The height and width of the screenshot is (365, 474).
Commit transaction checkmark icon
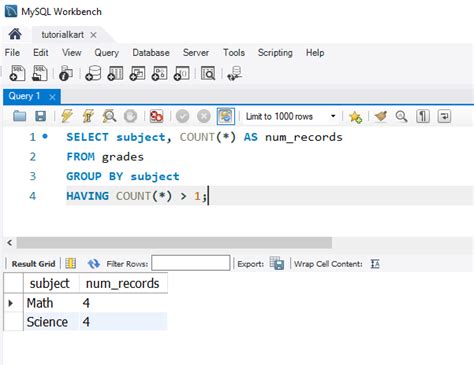point(183,116)
